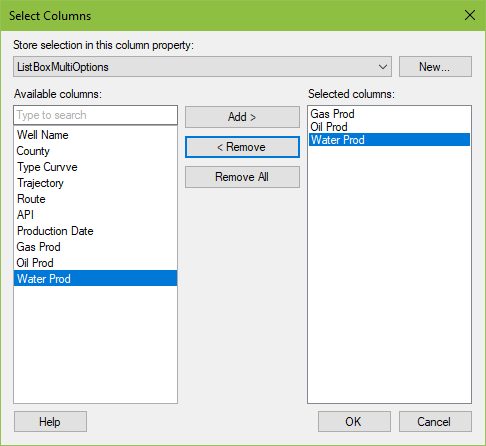Open the ListBoxMultiOptions column property dropdown
The image size is (486, 446).
tap(202, 67)
